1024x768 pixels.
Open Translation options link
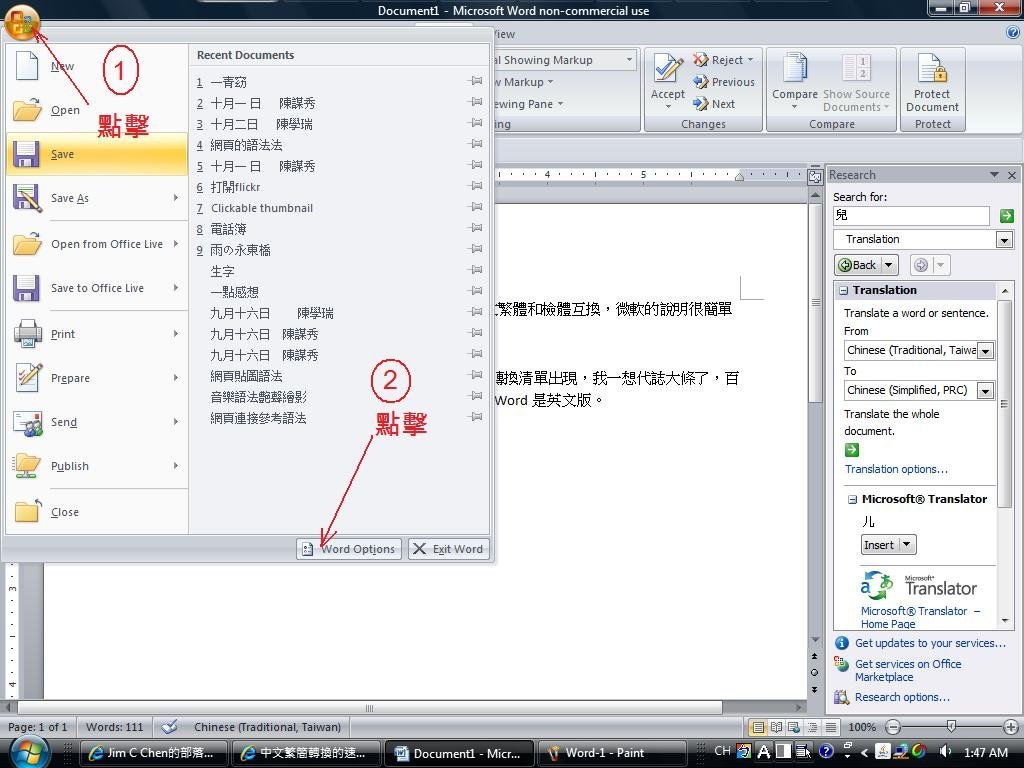point(896,469)
